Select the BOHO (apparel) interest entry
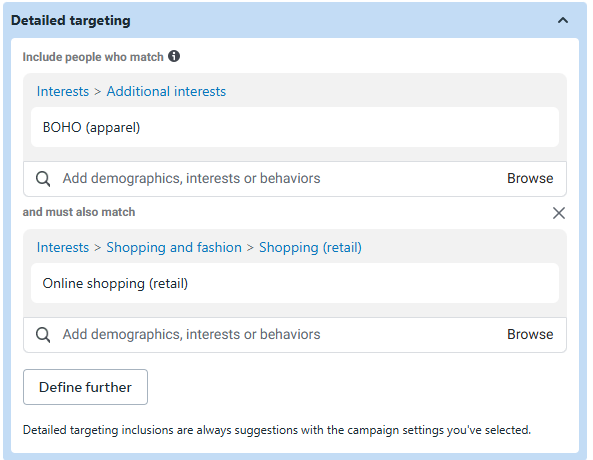Screen dimensions: 593x460 click(295, 127)
